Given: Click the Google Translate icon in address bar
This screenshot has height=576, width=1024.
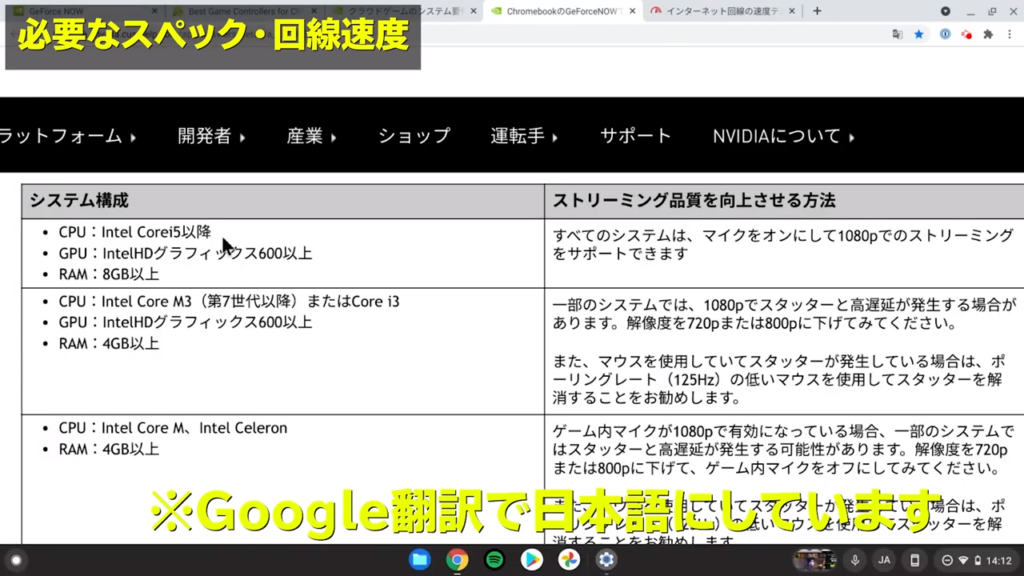Looking at the screenshot, I should pos(897,33).
